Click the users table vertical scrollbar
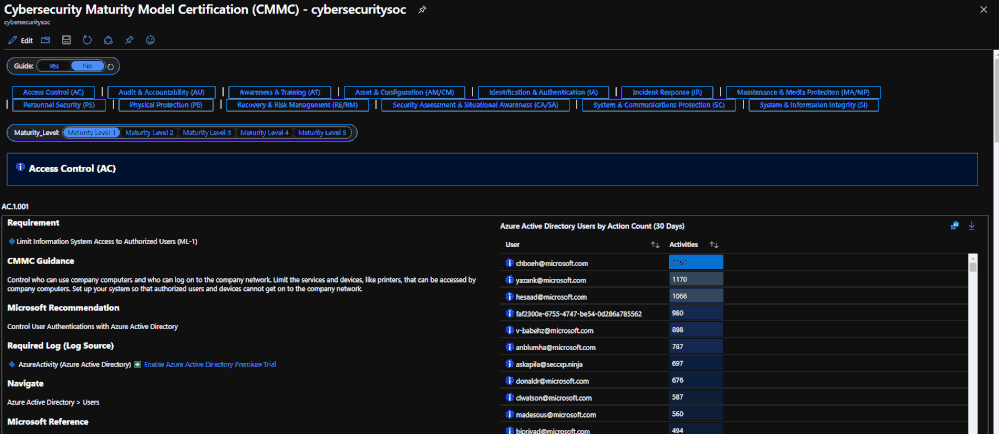Image resolution: width=999 pixels, height=434 pixels. point(972,344)
